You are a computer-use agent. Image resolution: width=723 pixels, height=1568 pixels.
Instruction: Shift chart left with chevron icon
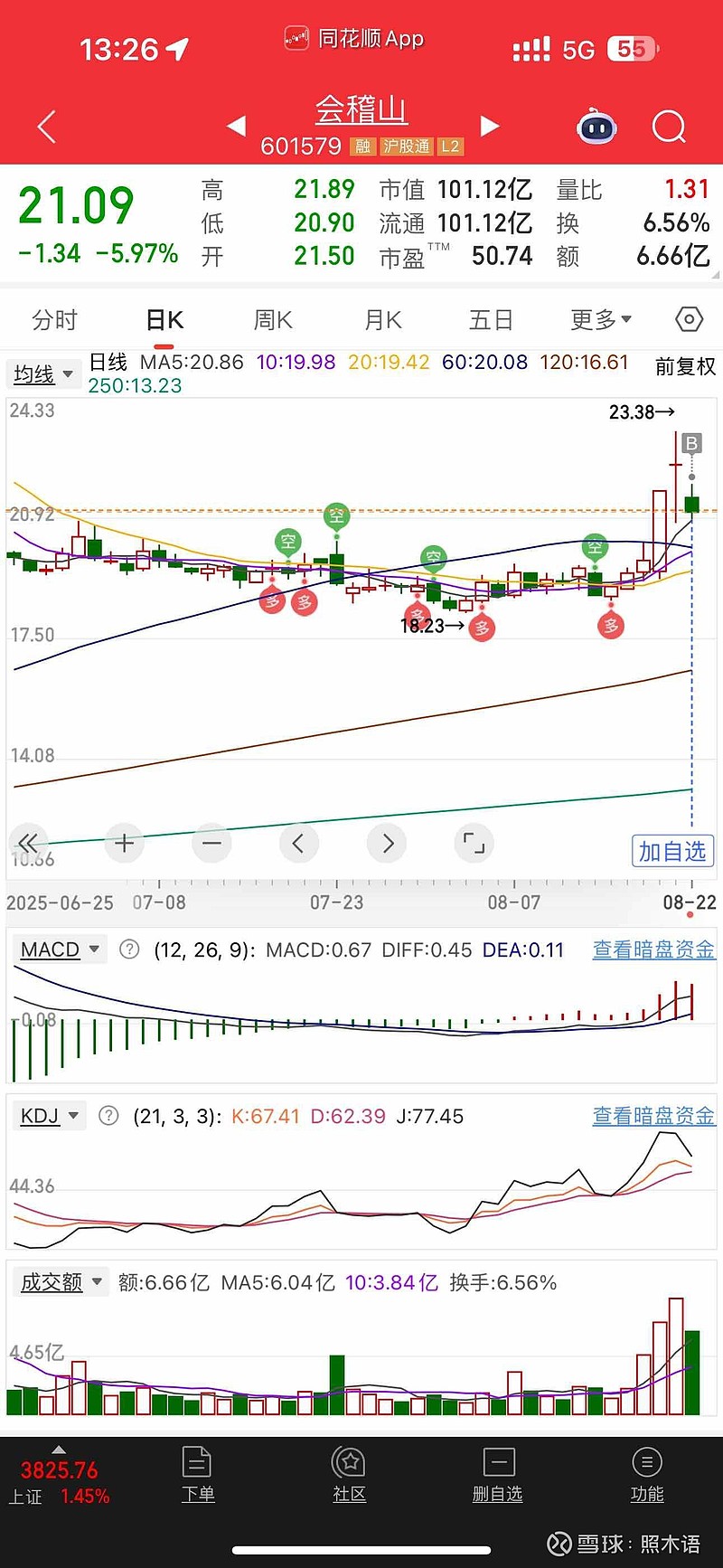point(298,844)
